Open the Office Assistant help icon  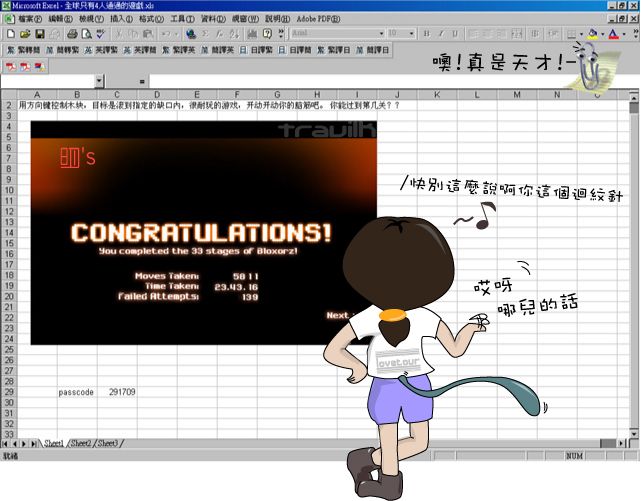pyautogui.click(x=267, y=34)
